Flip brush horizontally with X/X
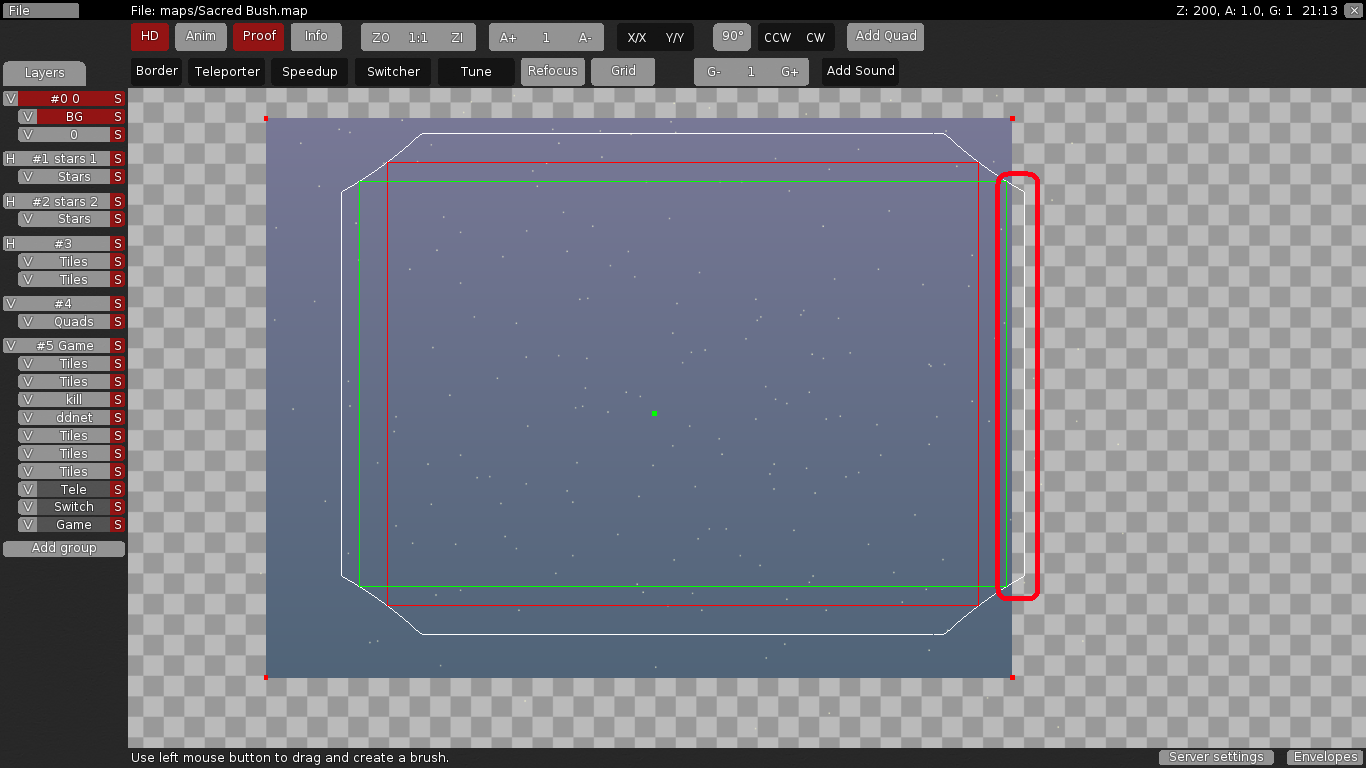Image resolution: width=1366 pixels, height=768 pixels. tap(637, 36)
